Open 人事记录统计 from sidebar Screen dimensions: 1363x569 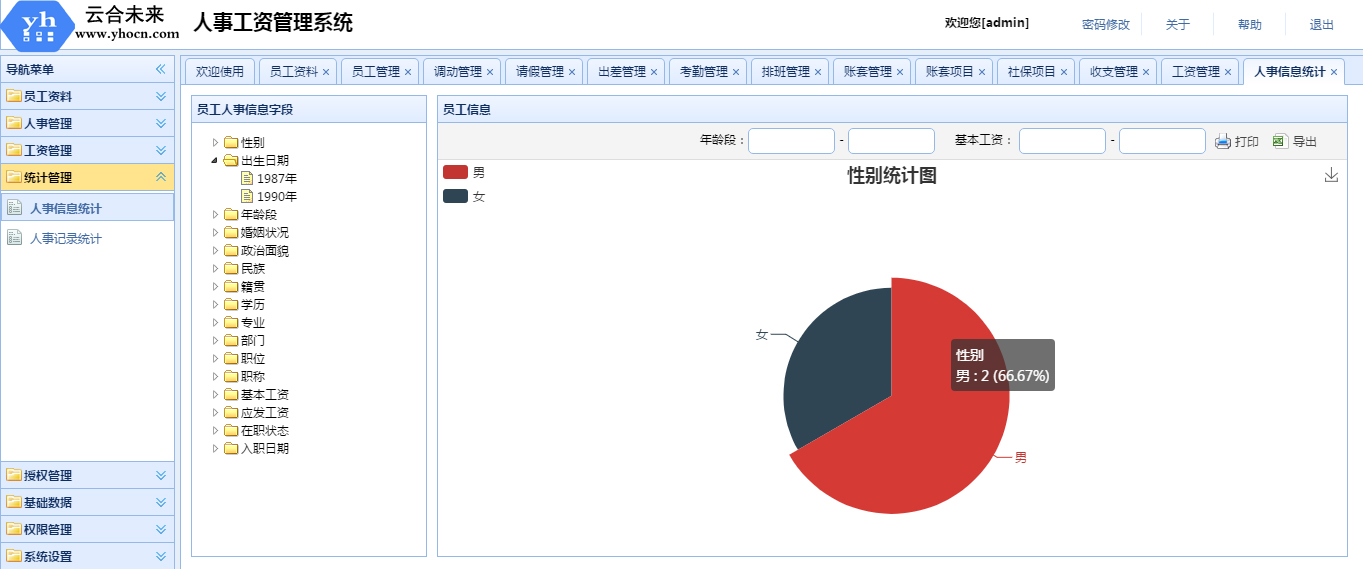click(65, 239)
